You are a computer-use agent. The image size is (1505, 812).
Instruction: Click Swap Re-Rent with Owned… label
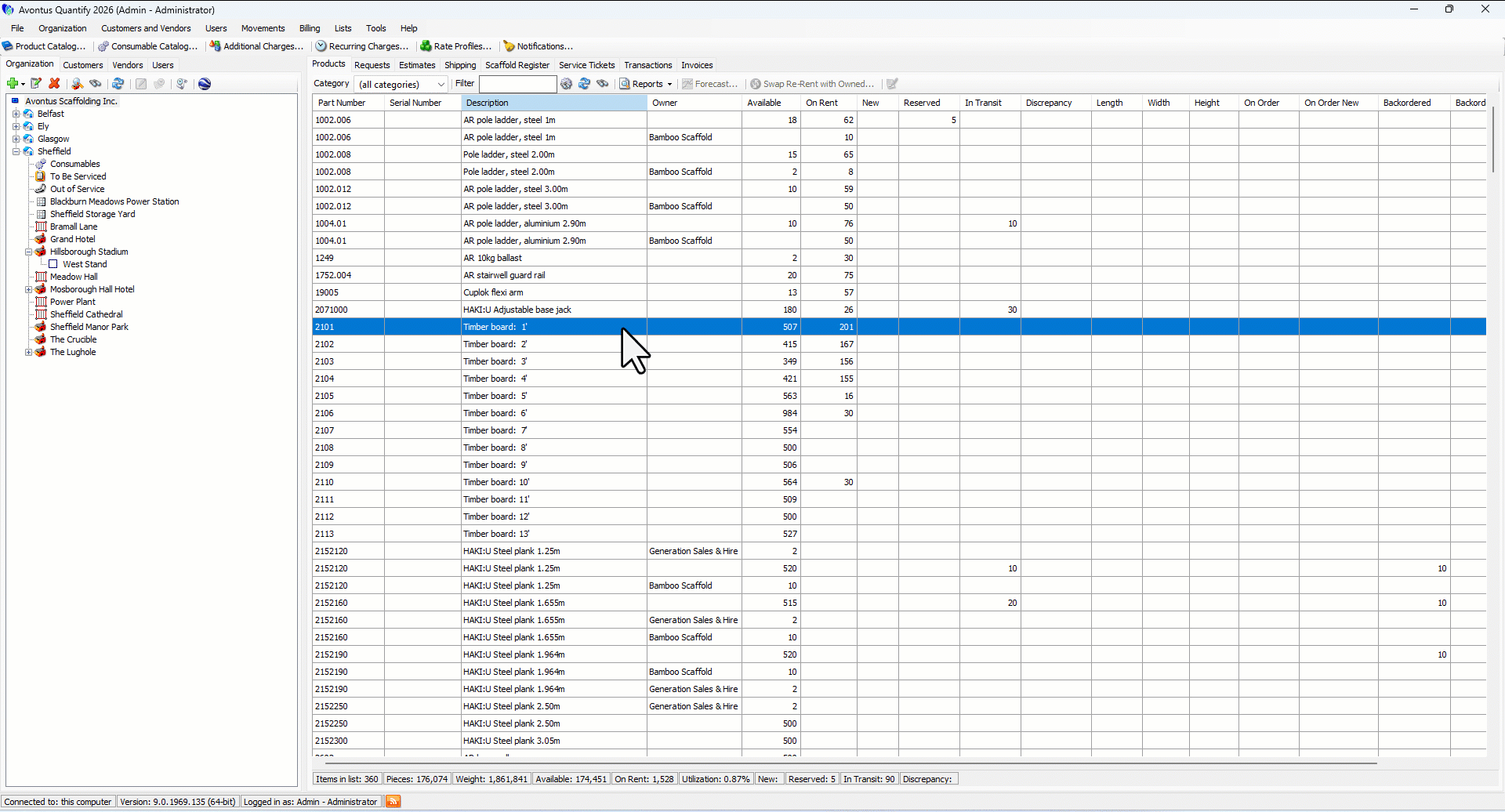pyautogui.click(x=818, y=84)
